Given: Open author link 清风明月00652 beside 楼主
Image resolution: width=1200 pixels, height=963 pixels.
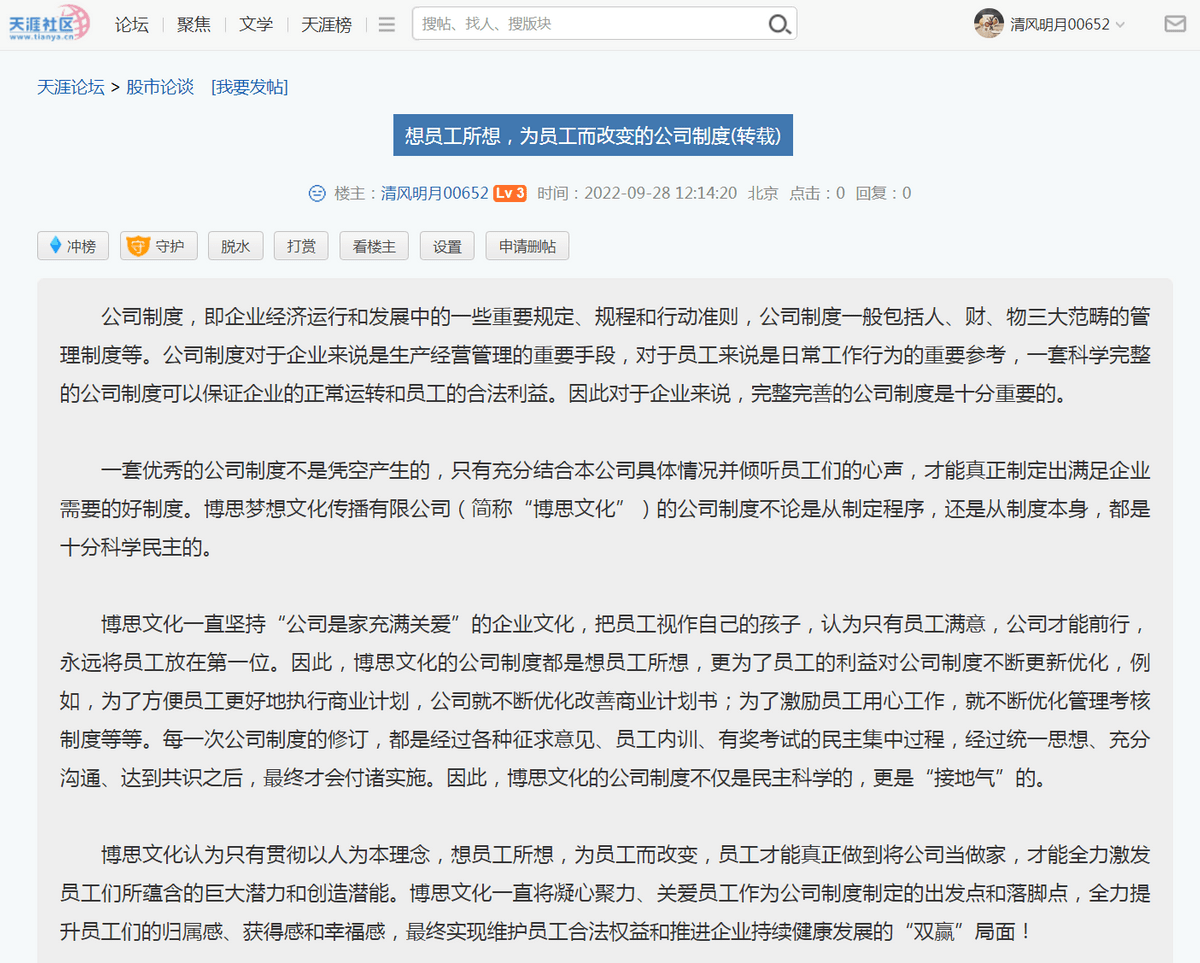Looking at the screenshot, I should click(x=434, y=193).
